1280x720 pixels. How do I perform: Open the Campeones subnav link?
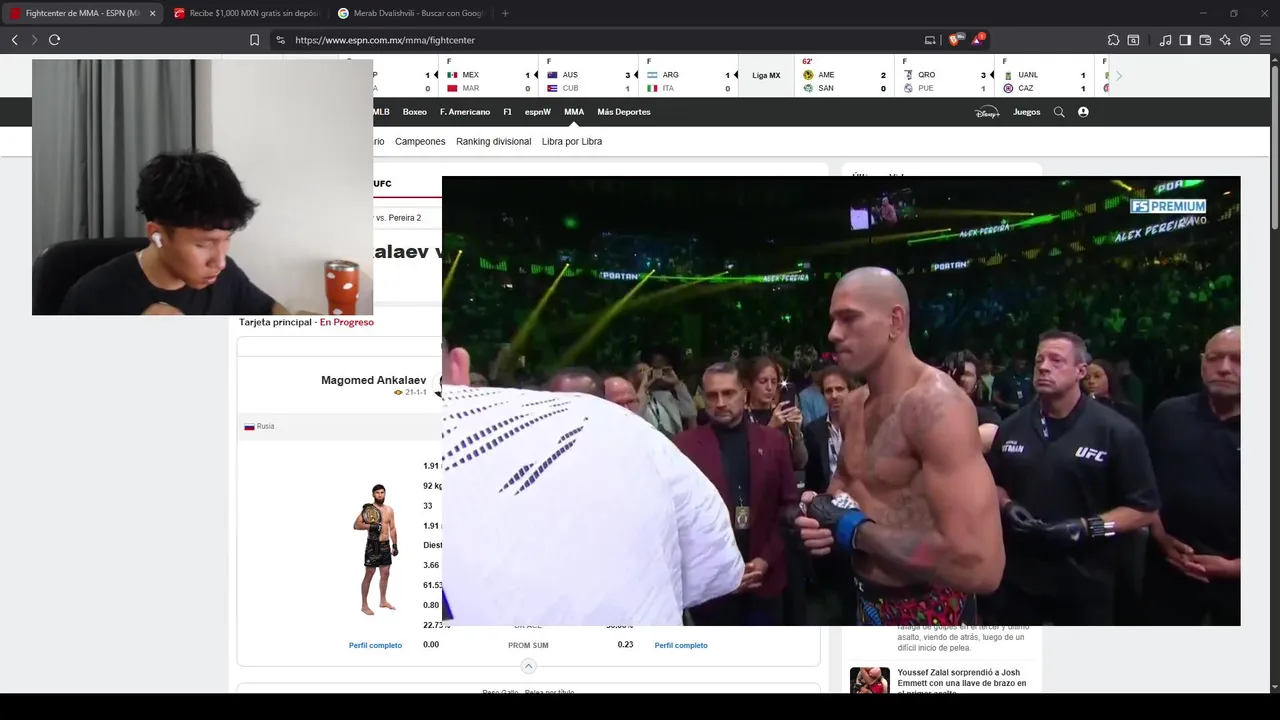coord(420,141)
